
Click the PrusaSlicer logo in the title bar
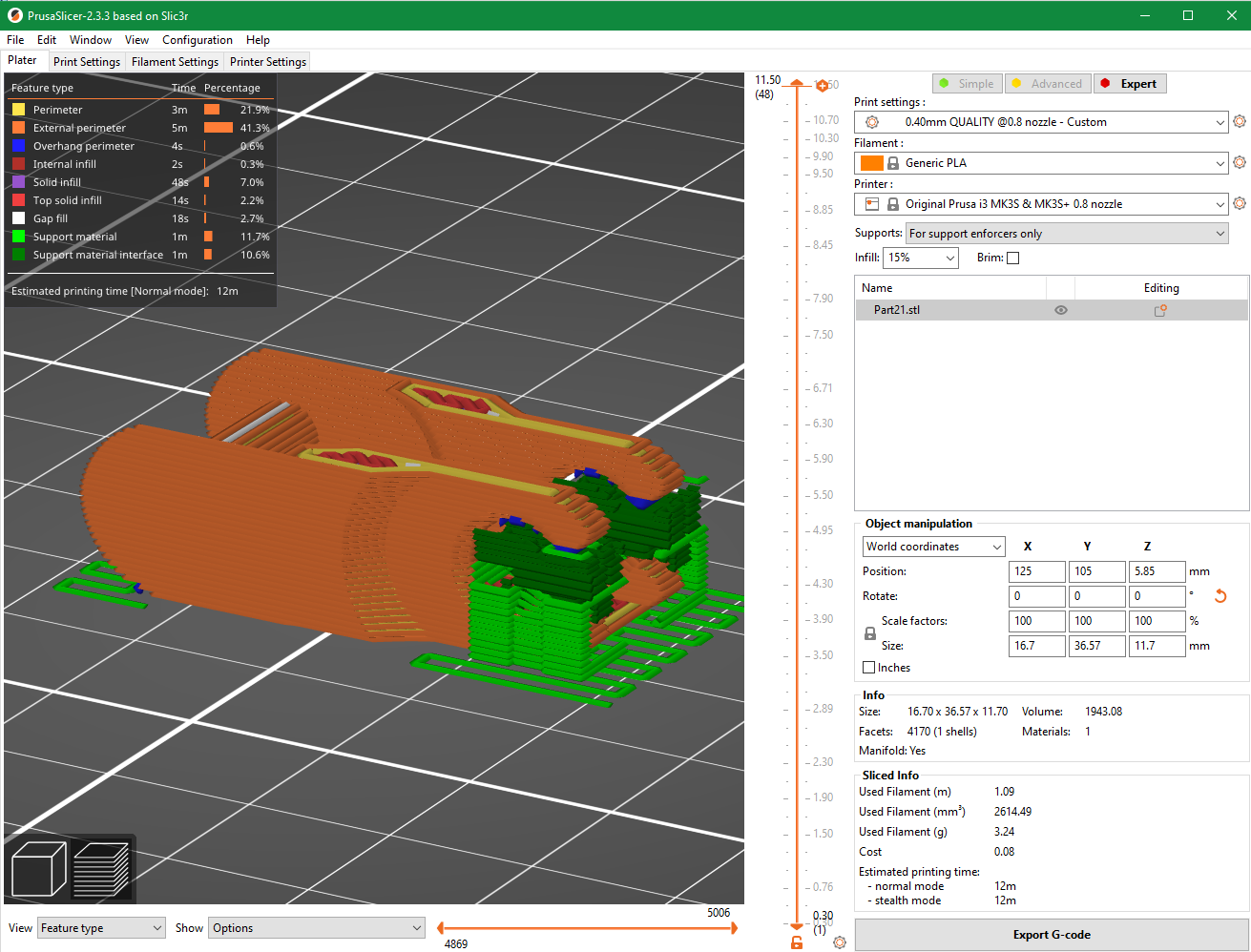coord(14,15)
